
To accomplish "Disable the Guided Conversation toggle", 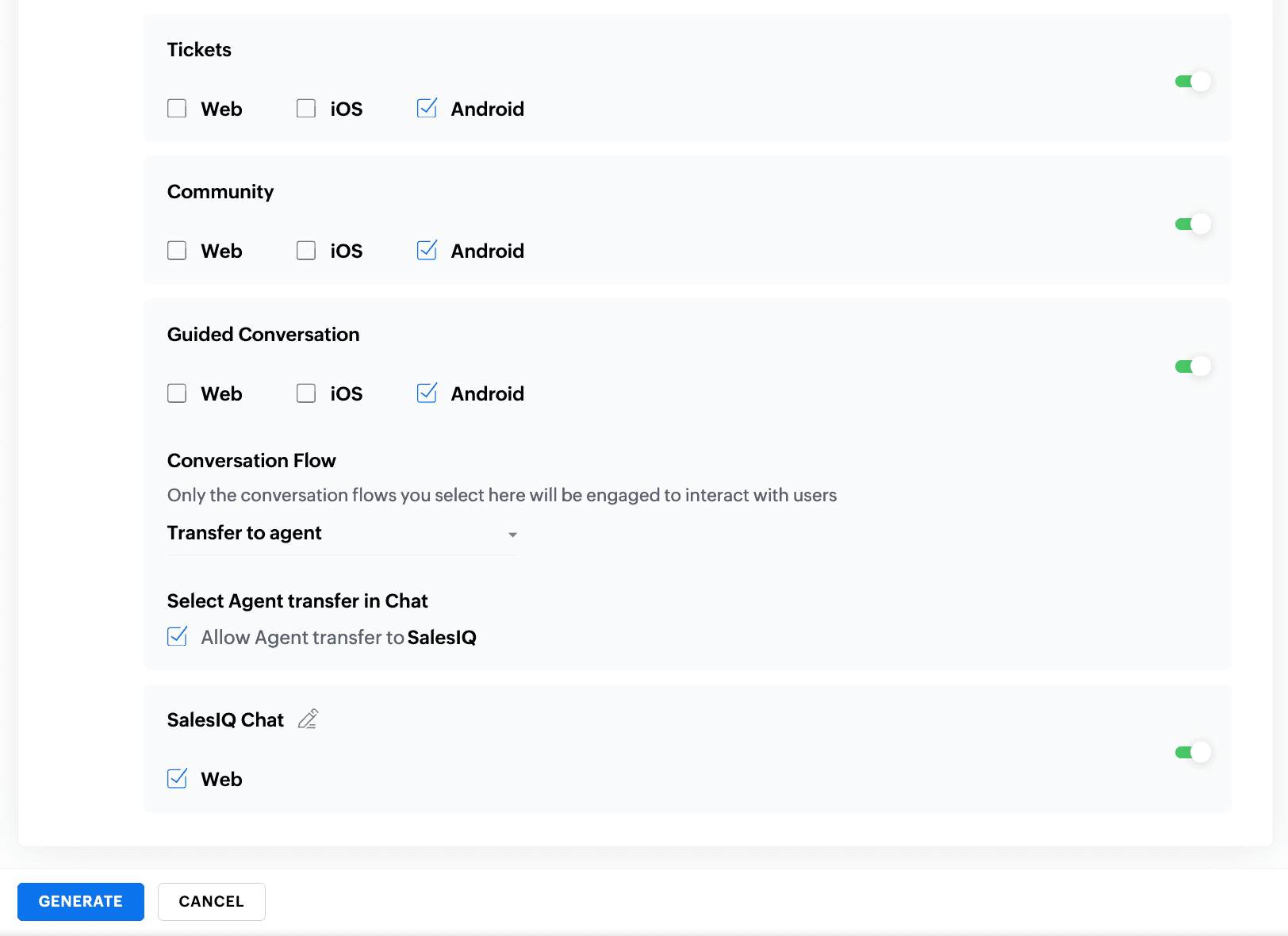I will coord(1192,366).
